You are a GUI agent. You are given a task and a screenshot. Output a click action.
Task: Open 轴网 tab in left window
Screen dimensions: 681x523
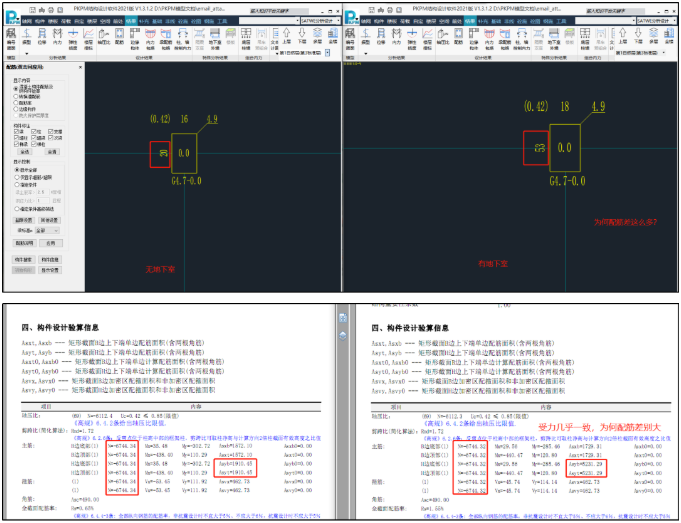(x=27, y=21)
